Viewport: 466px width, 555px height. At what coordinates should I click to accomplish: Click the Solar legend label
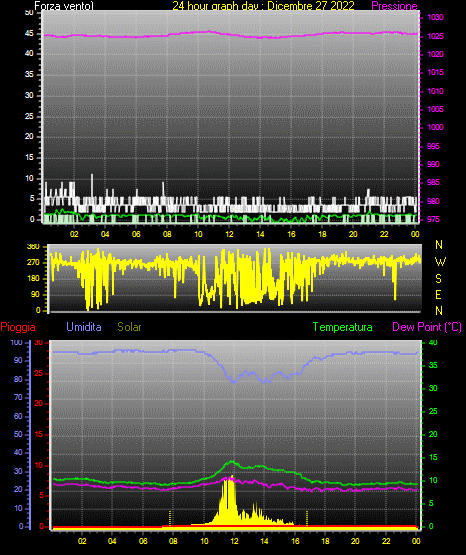click(129, 327)
